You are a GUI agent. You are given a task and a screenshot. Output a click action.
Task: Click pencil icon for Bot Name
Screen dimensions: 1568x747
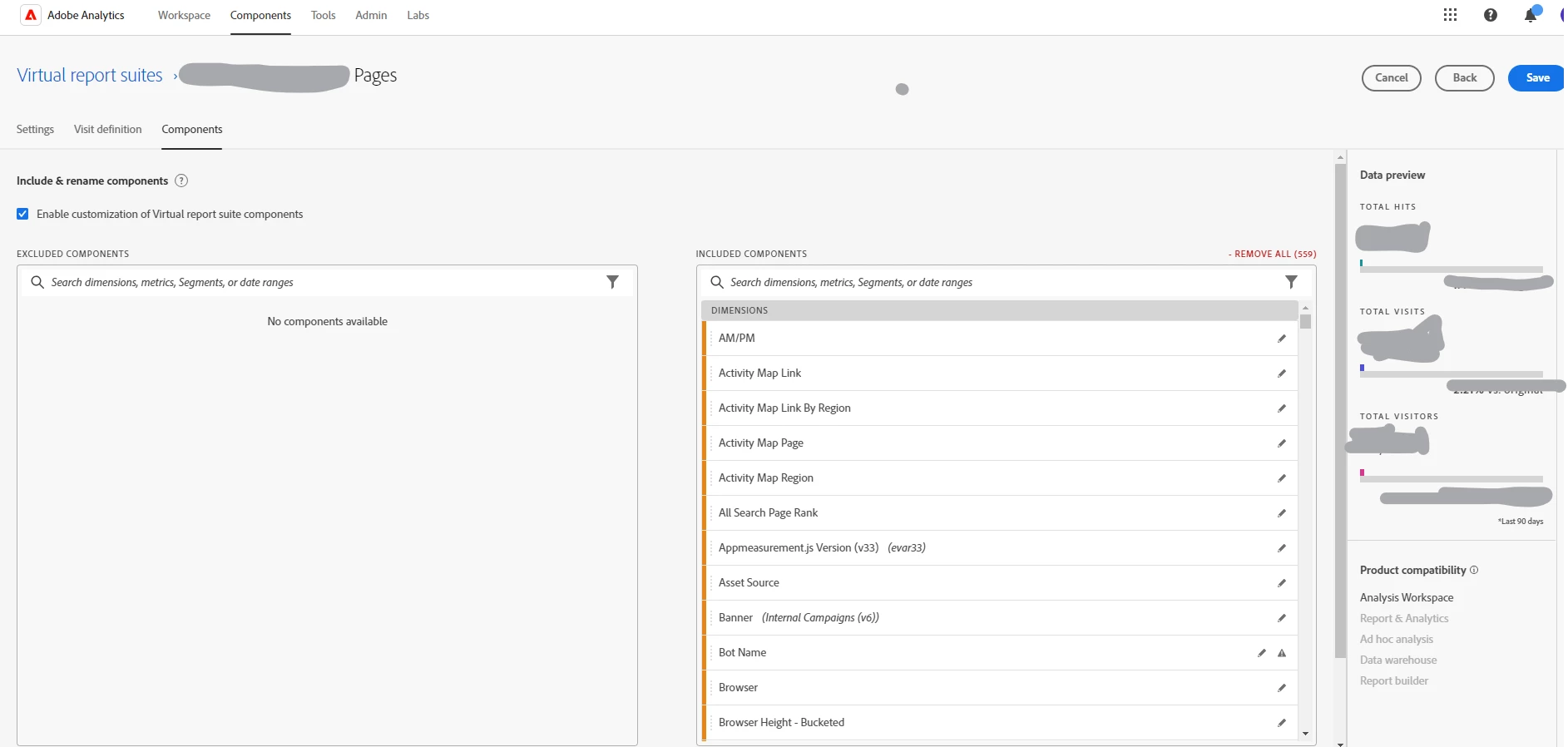[x=1262, y=653]
